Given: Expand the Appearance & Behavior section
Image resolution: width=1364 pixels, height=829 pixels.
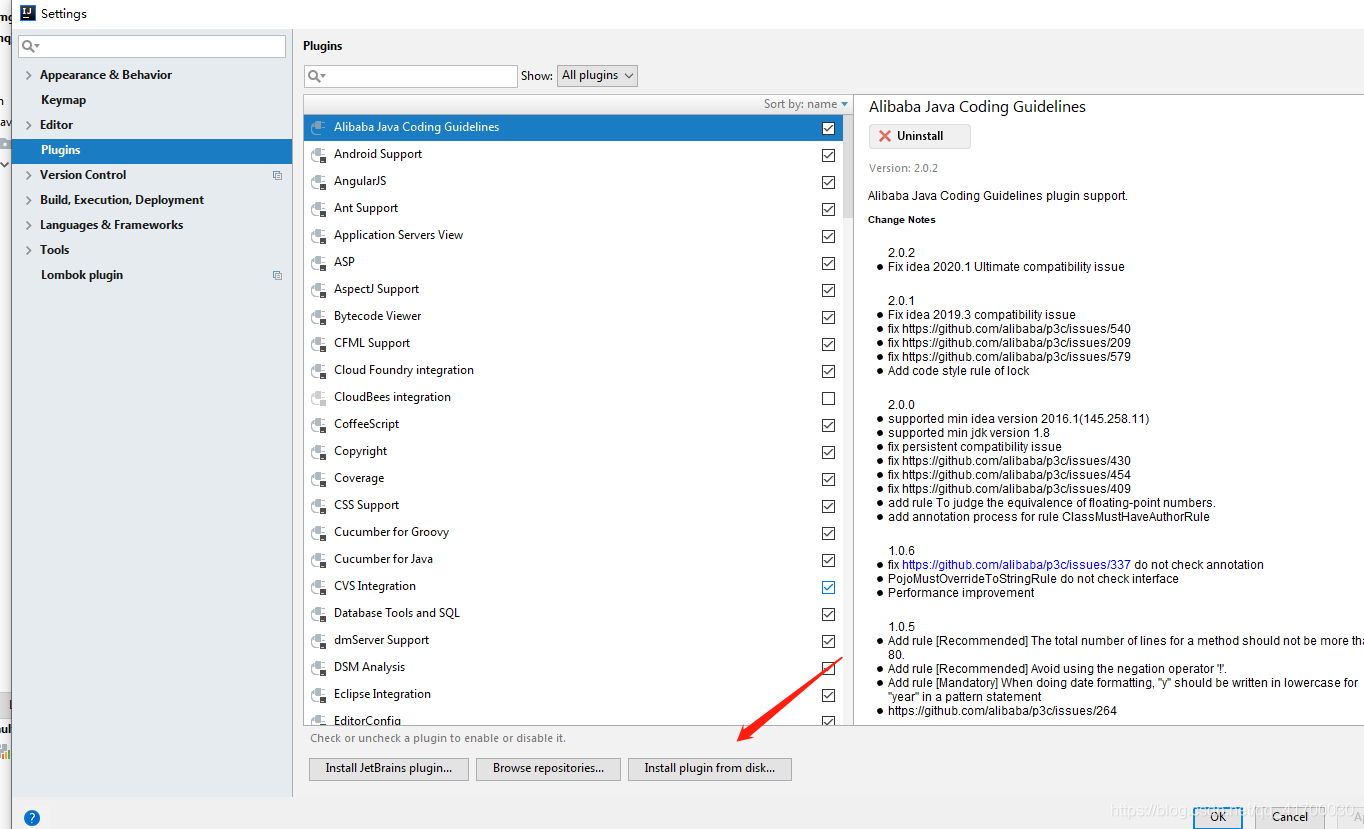Looking at the screenshot, I should [x=28, y=75].
